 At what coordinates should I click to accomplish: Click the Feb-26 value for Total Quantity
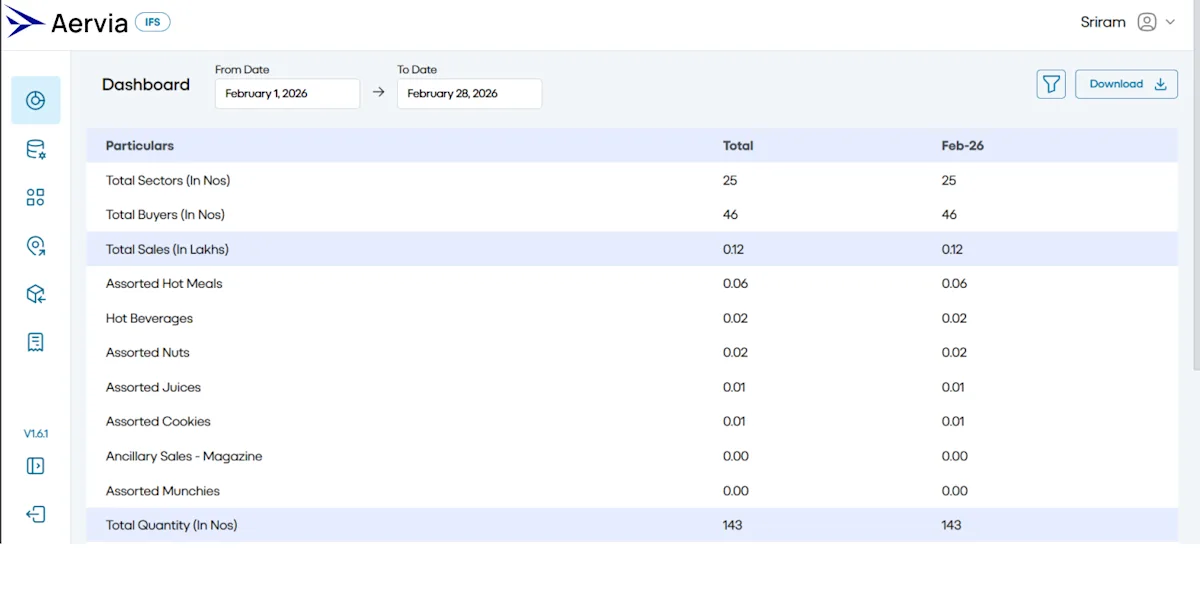(x=951, y=526)
